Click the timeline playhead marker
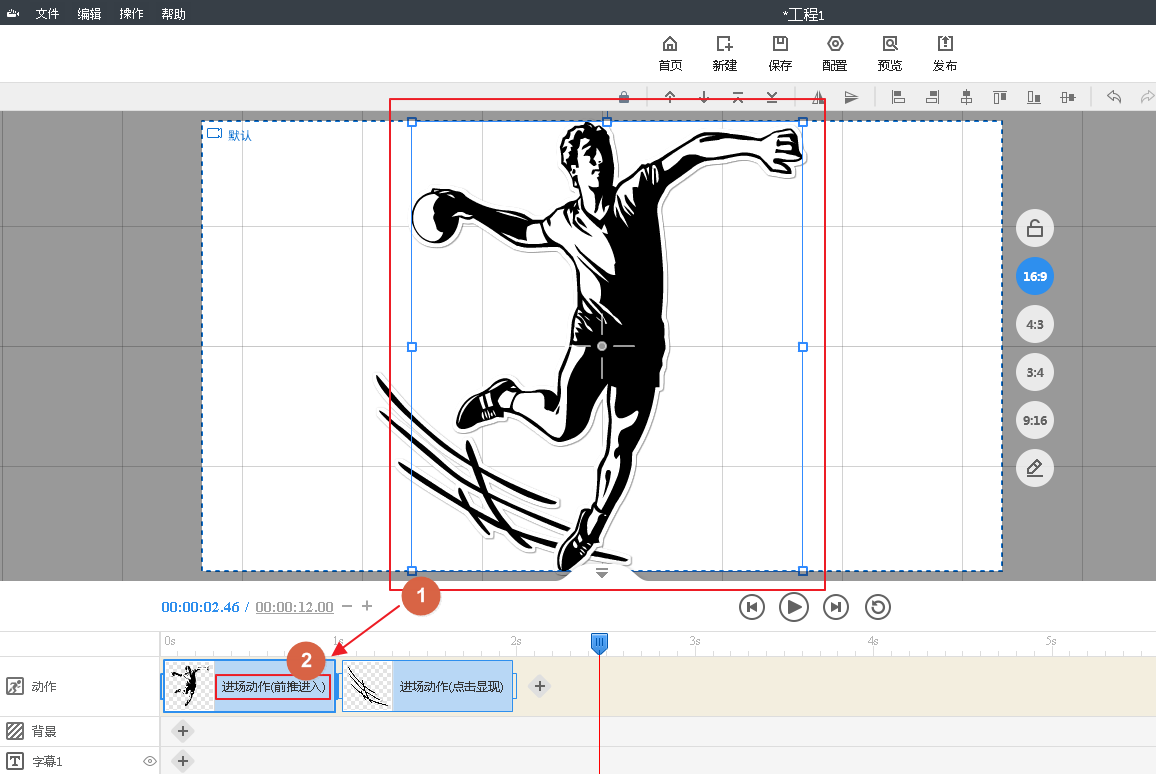The image size is (1156, 774). pyautogui.click(x=599, y=642)
